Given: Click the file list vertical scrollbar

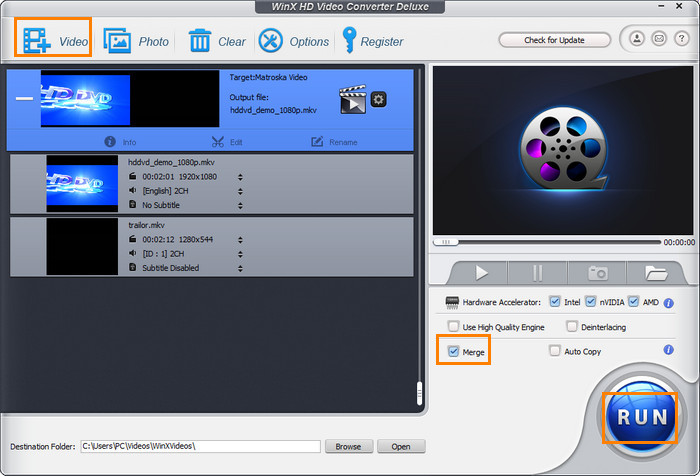Looking at the screenshot, I should point(419,393).
